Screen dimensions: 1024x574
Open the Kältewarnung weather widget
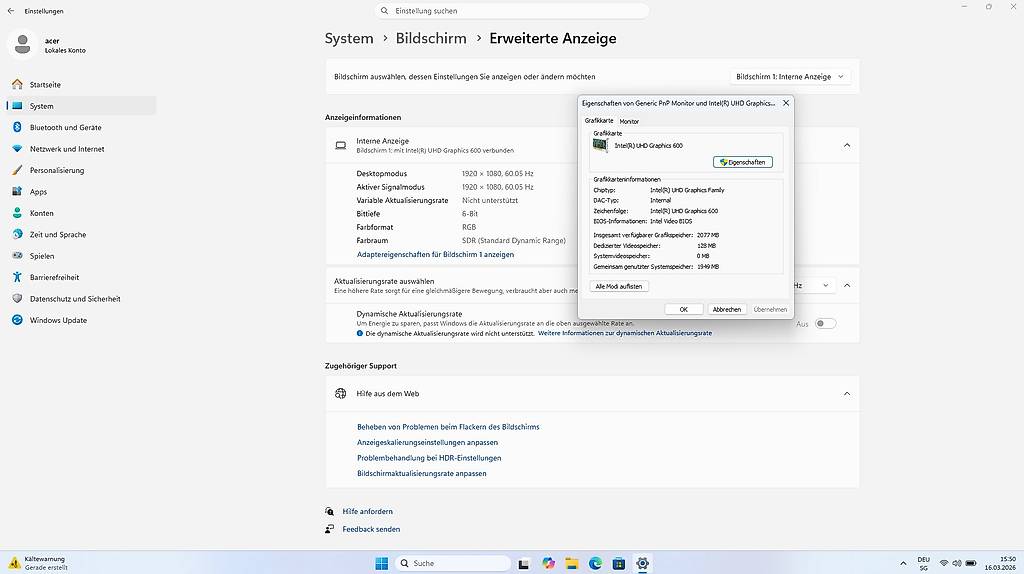[x=39, y=563]
